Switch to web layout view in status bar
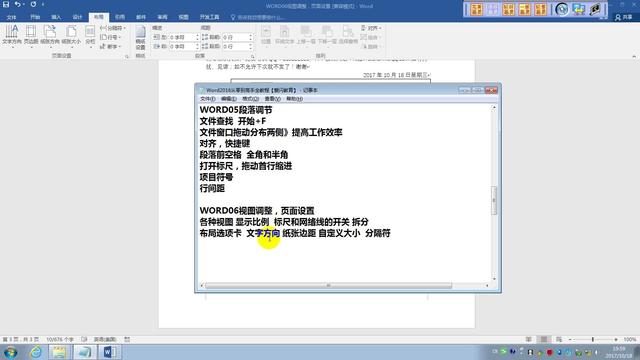This screenshot has height=360, width=640. pos(559,339)
